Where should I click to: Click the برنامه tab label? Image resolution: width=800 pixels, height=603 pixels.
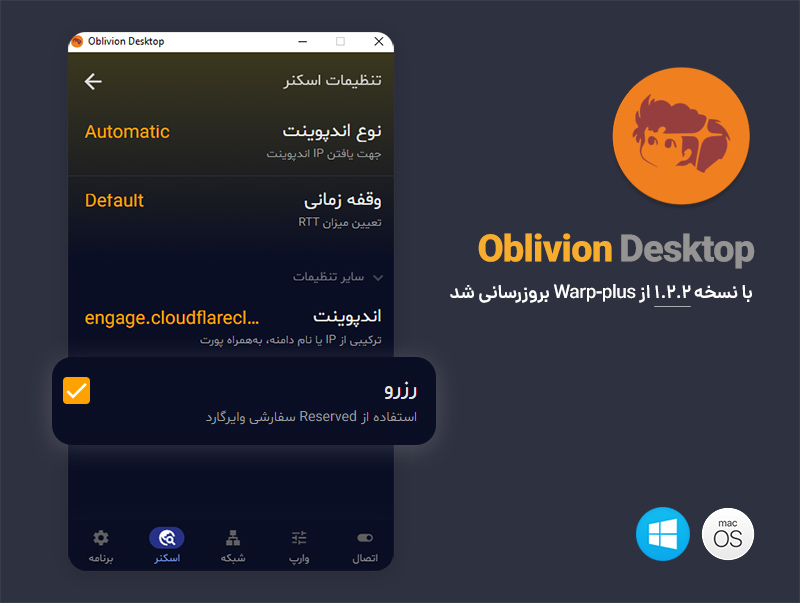[x=101, y=558]
